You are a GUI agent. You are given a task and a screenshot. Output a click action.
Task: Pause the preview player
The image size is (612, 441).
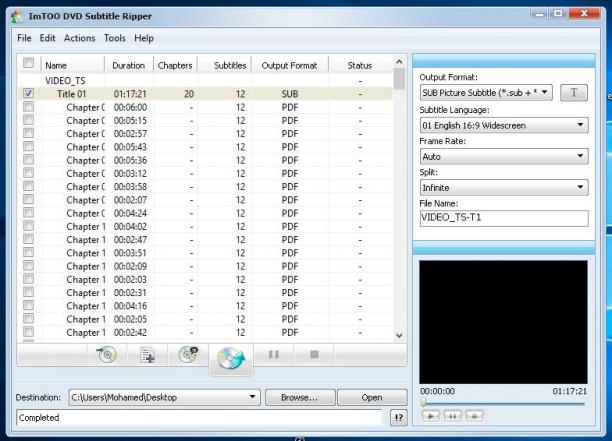coord(452,416)
